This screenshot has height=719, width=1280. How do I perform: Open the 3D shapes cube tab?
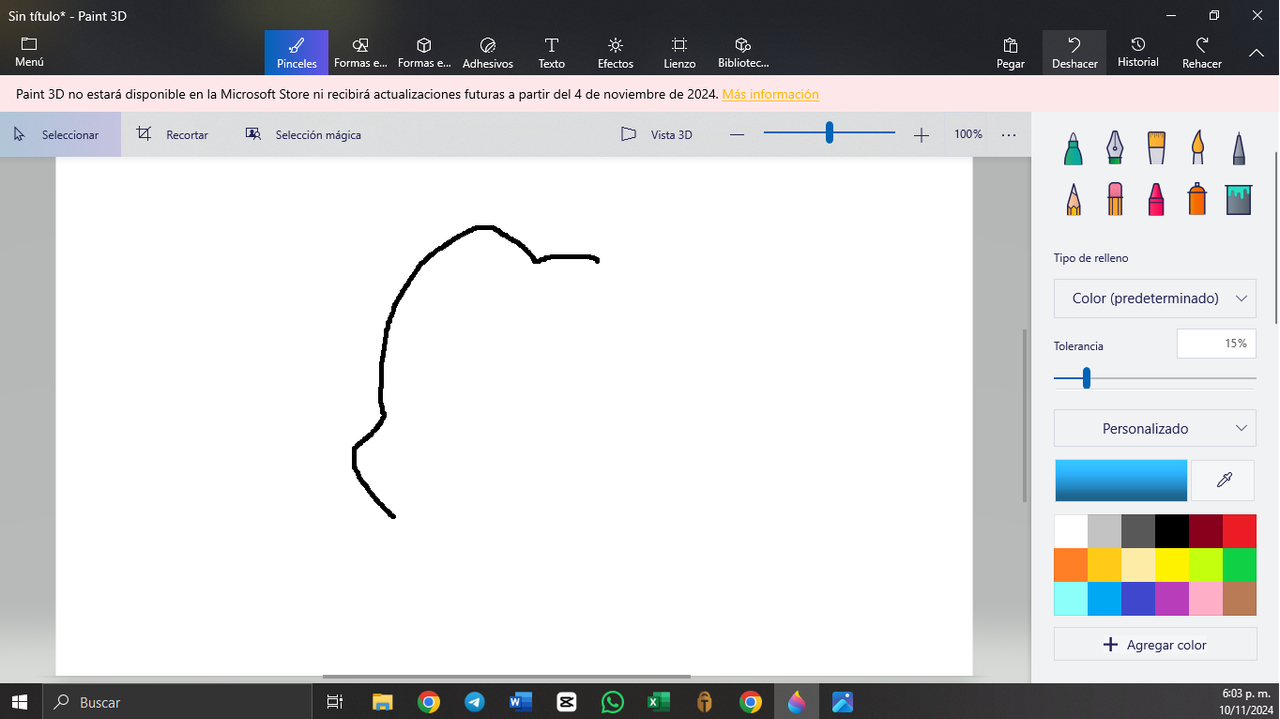tap(424, 52)
